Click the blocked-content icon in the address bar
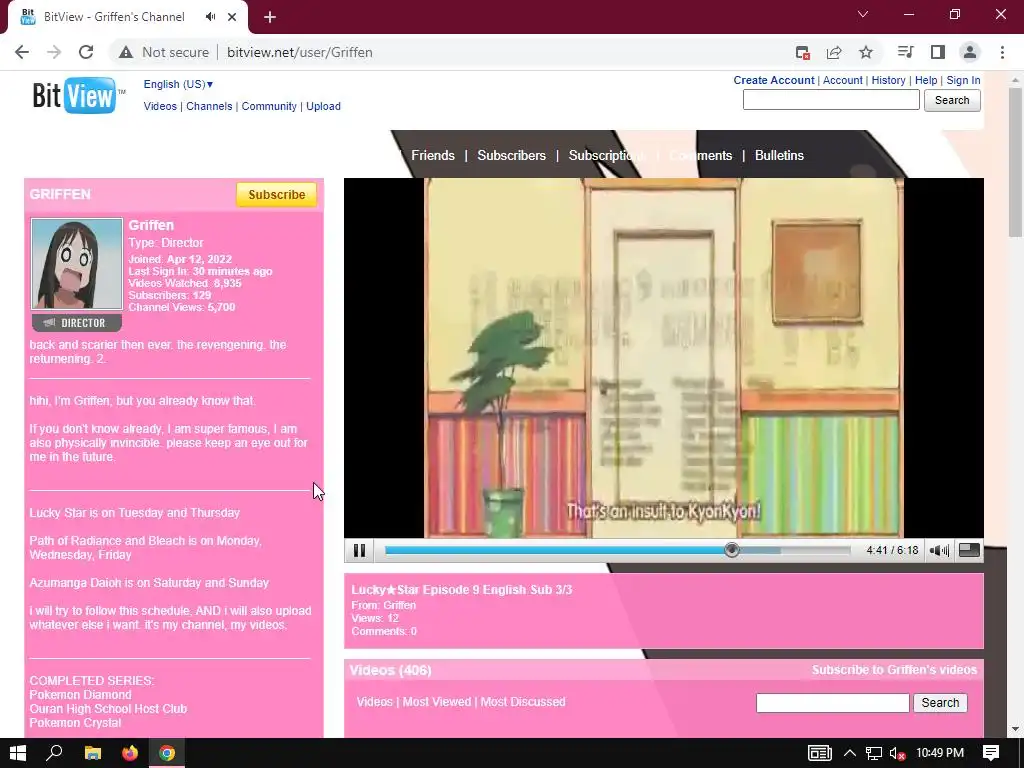Viewport: 1024px width, 768px height. point(803,52)
